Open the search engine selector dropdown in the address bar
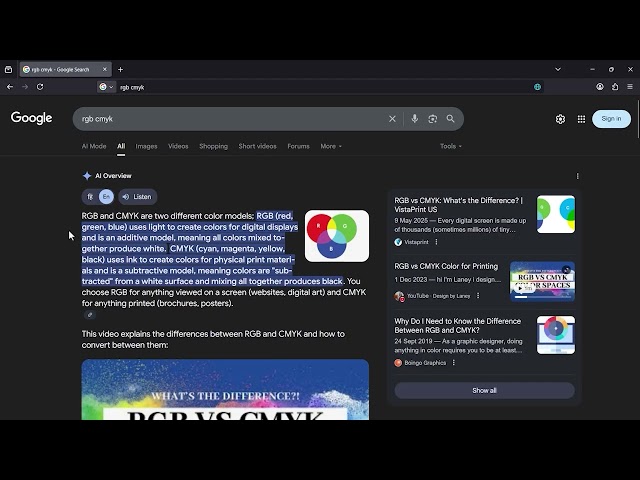The image size is (640, 480). pos(106,87)
